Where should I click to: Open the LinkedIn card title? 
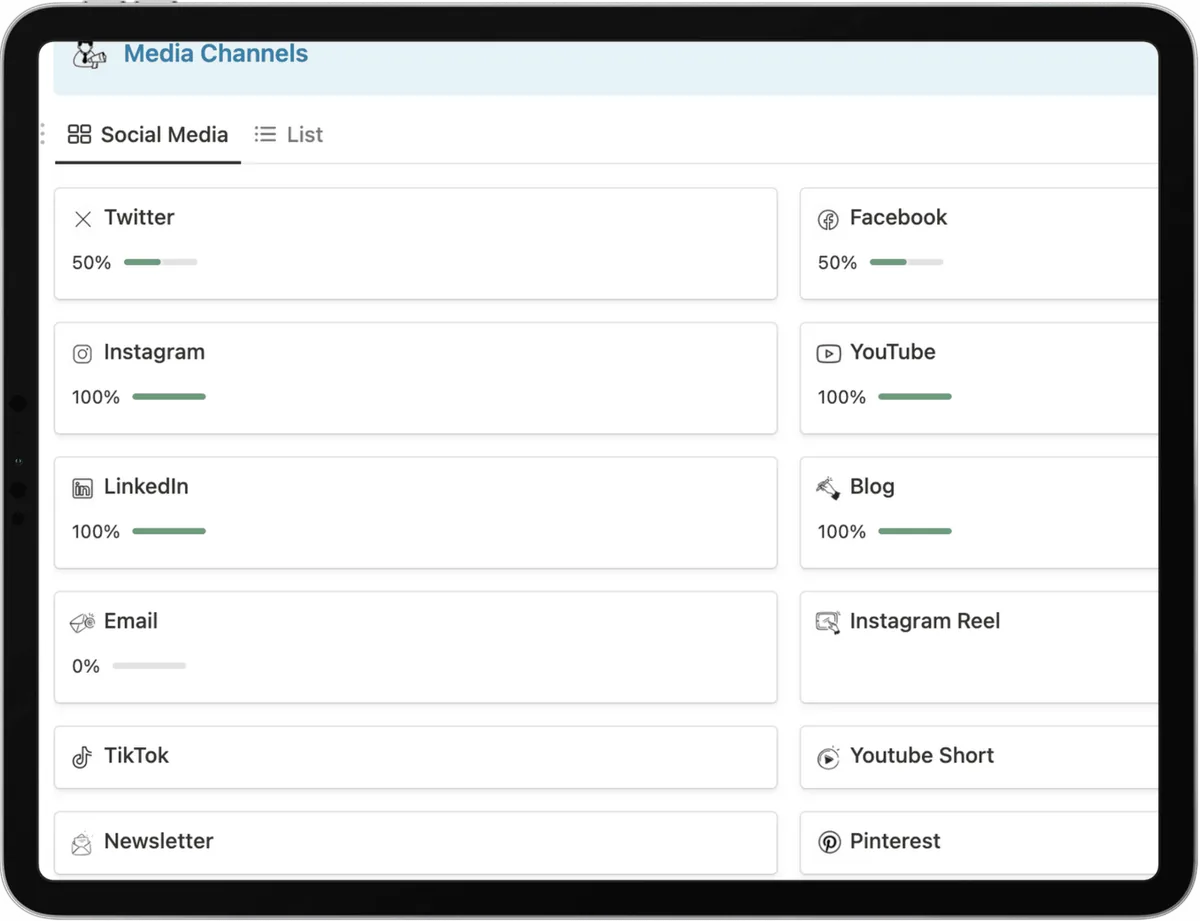(x=146, y=486)
